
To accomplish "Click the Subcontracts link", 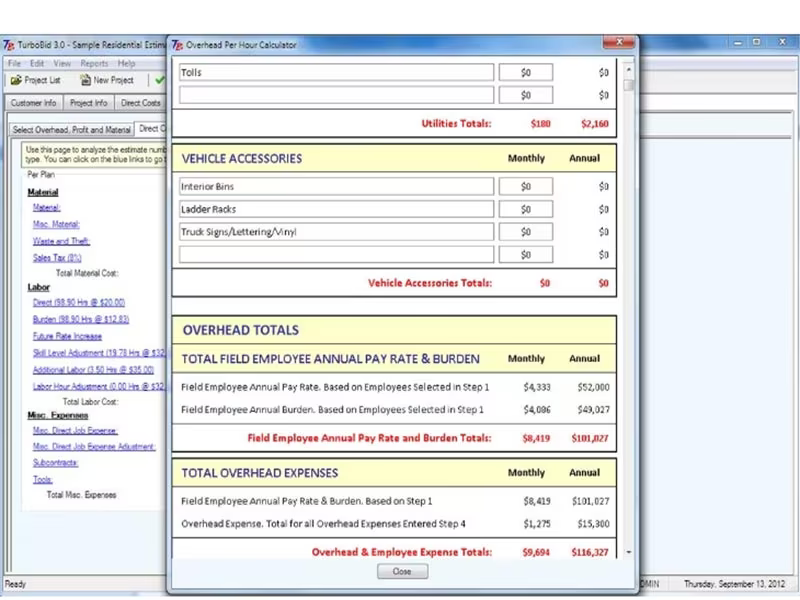I will (56, 463).
